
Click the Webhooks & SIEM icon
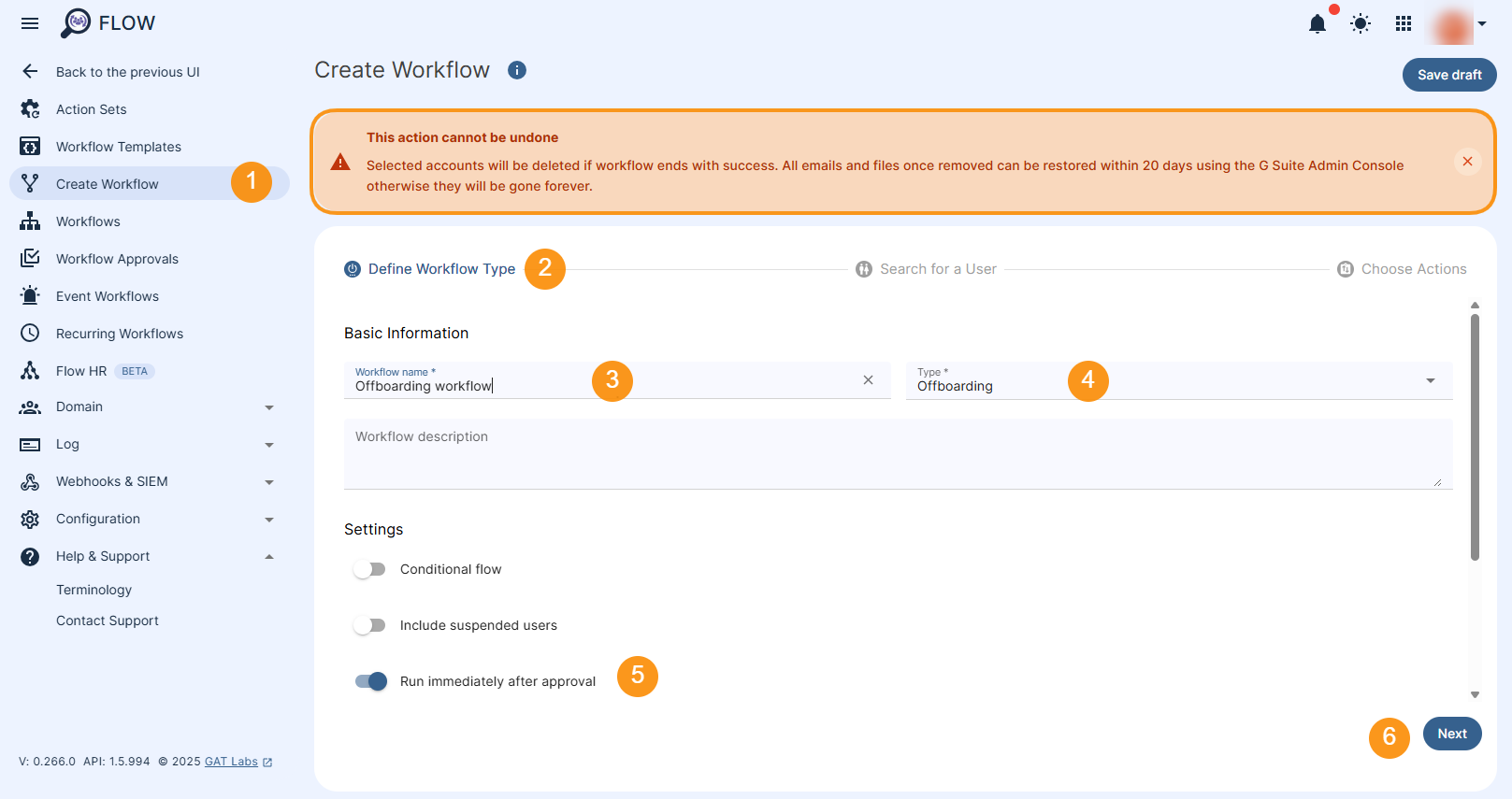[x=30, y=482]
